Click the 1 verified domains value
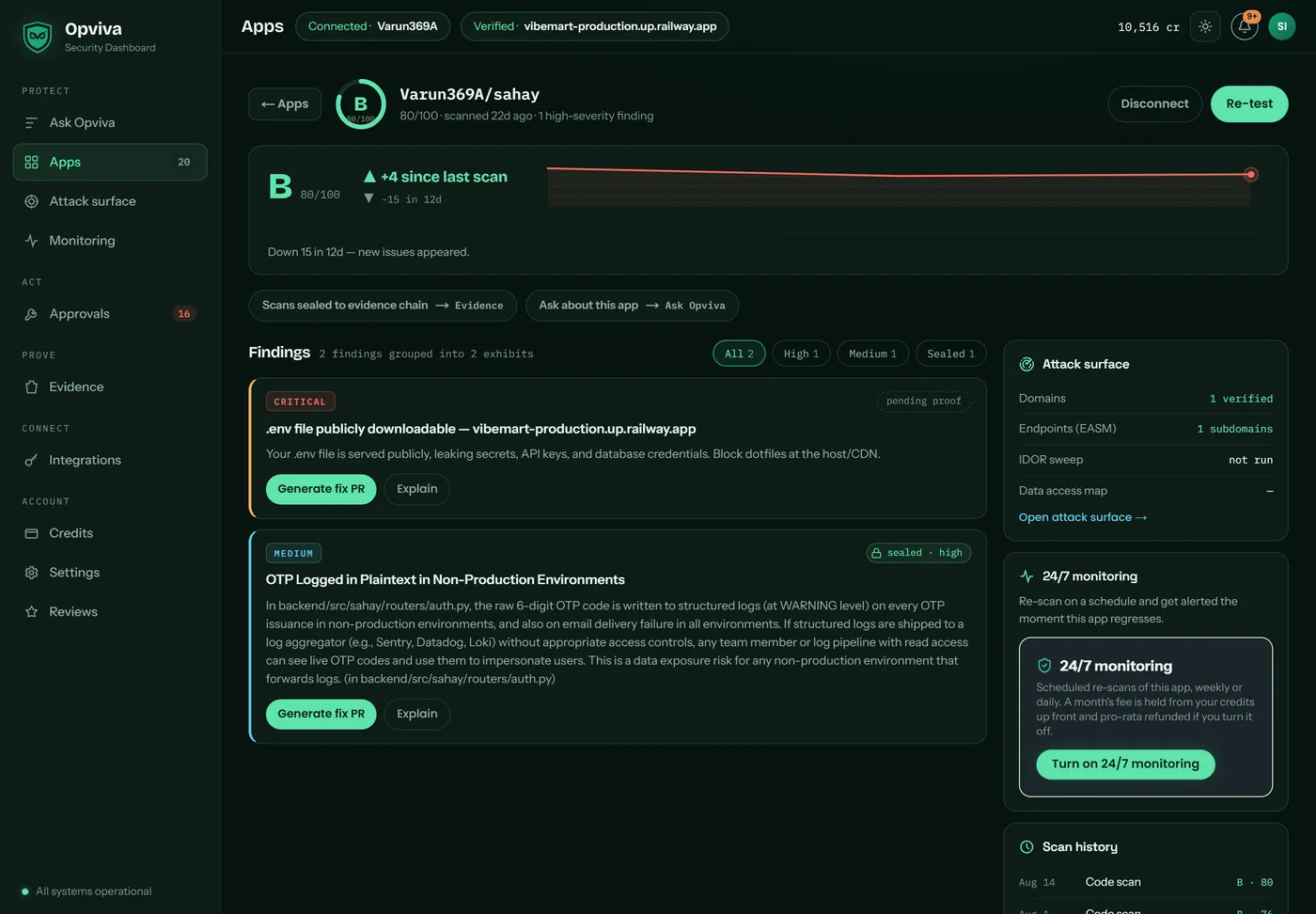Viewport: 1316px width, 914px height. coord(1241,400)
